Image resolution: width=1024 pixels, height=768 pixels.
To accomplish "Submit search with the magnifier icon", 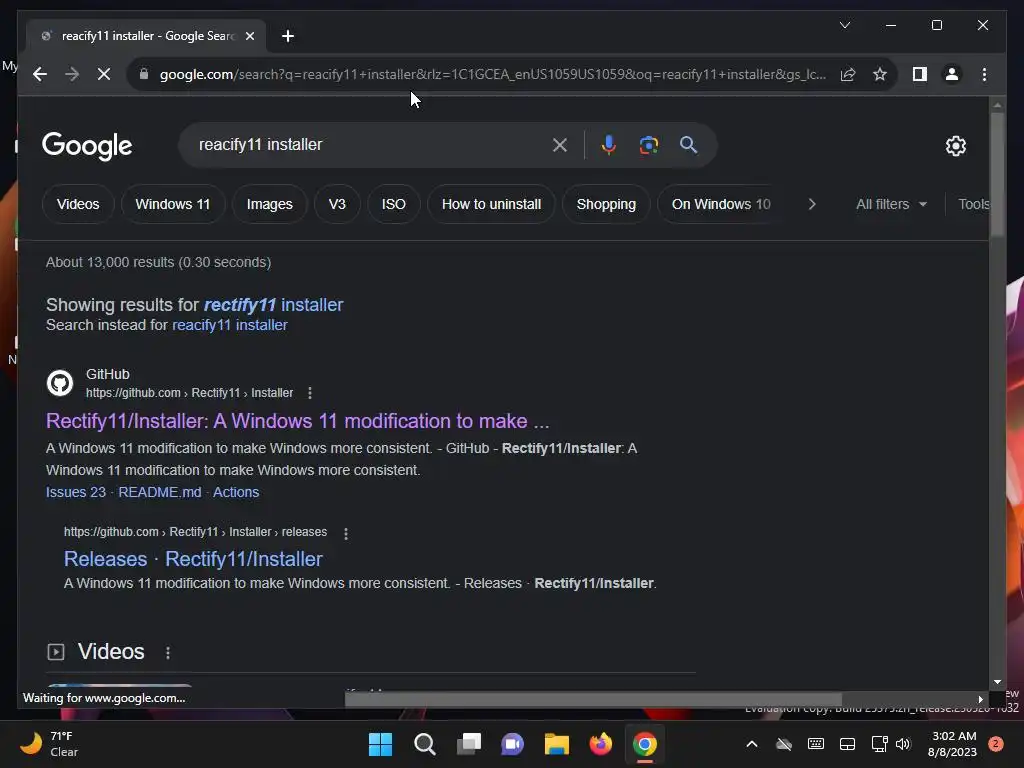I will click(x=688, y=145).
